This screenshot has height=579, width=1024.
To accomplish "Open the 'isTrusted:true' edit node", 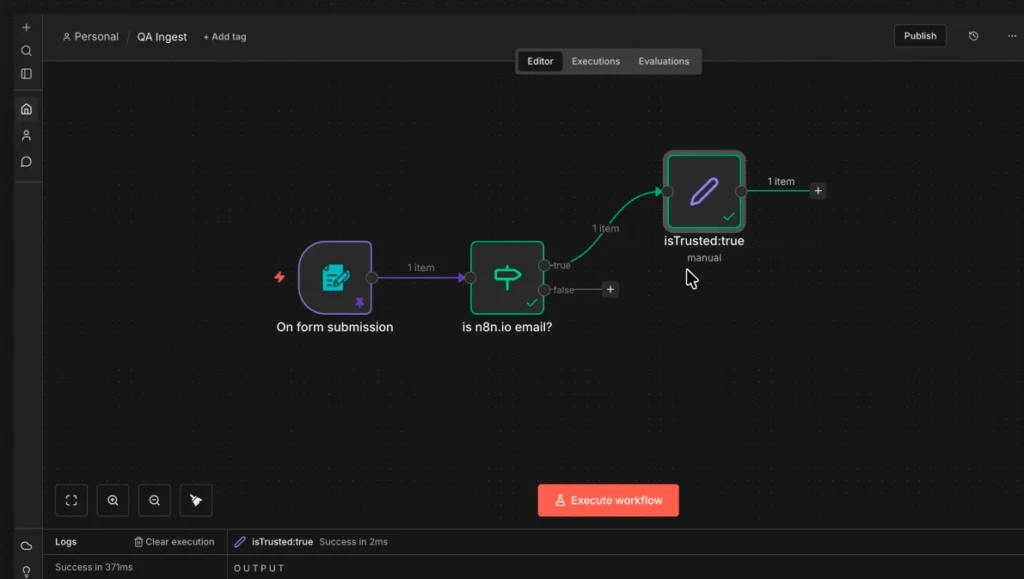I will 703,190.
